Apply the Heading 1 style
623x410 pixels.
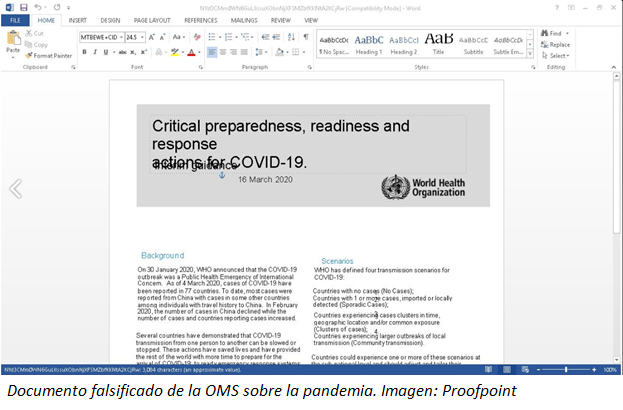point(369,43)
